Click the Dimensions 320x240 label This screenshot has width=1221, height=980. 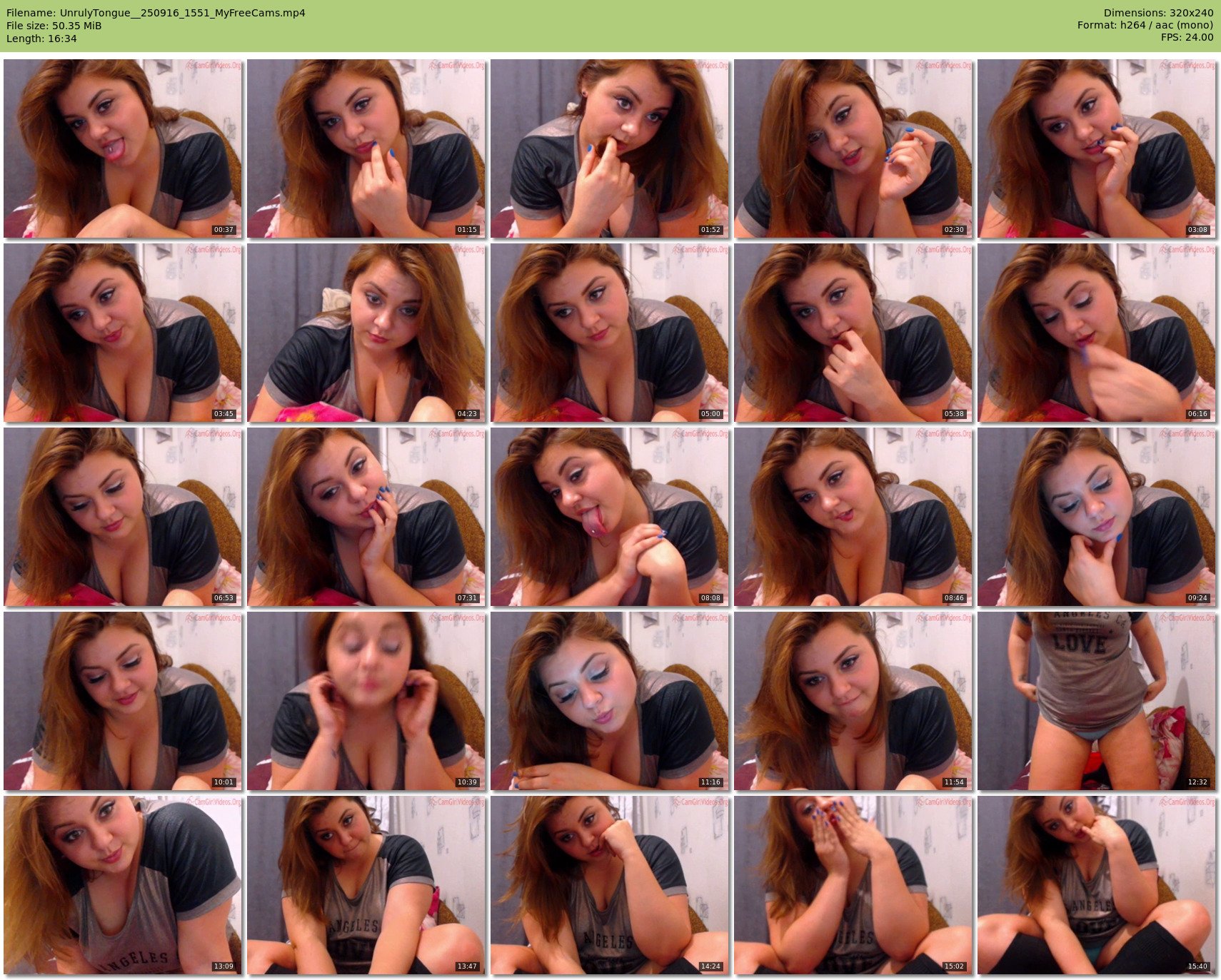(x=1158, y=13)
